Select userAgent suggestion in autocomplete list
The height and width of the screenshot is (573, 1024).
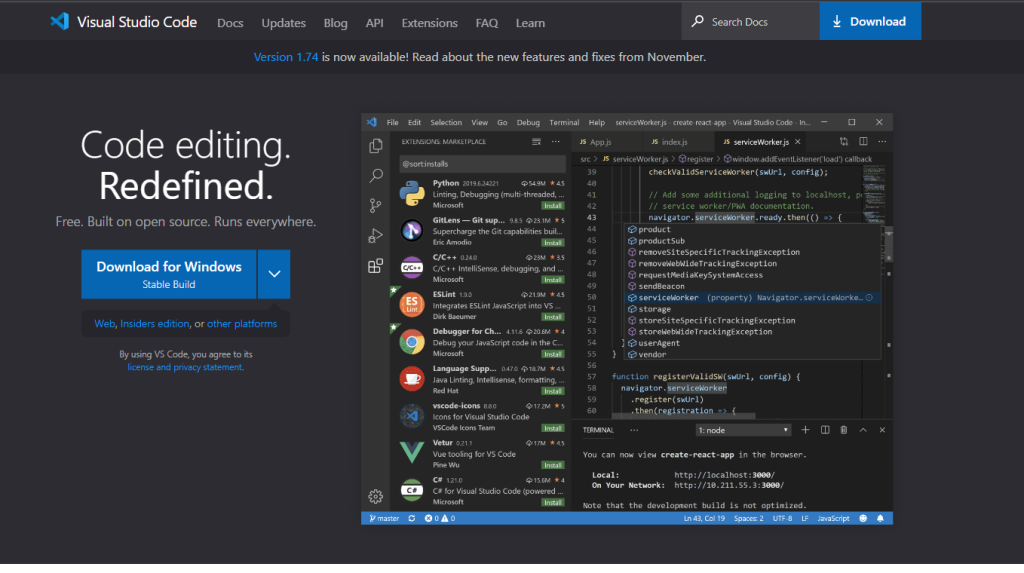tap(751, 343)
